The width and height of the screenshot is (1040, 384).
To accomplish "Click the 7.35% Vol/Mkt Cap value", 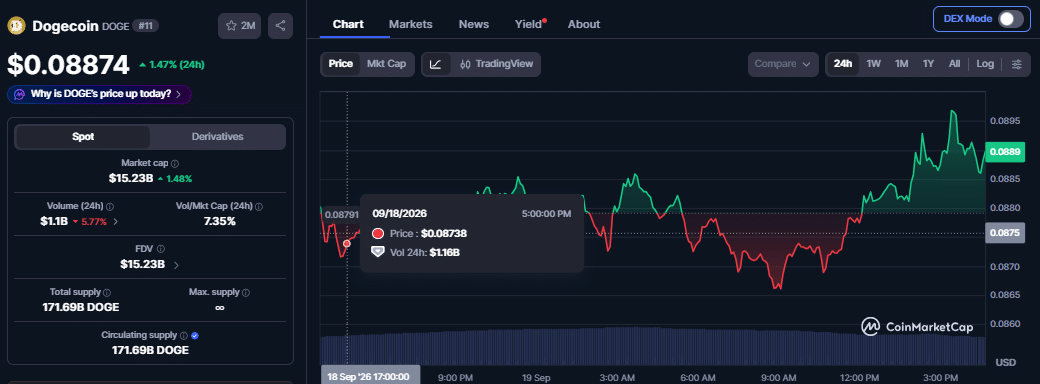I will 220,222.
